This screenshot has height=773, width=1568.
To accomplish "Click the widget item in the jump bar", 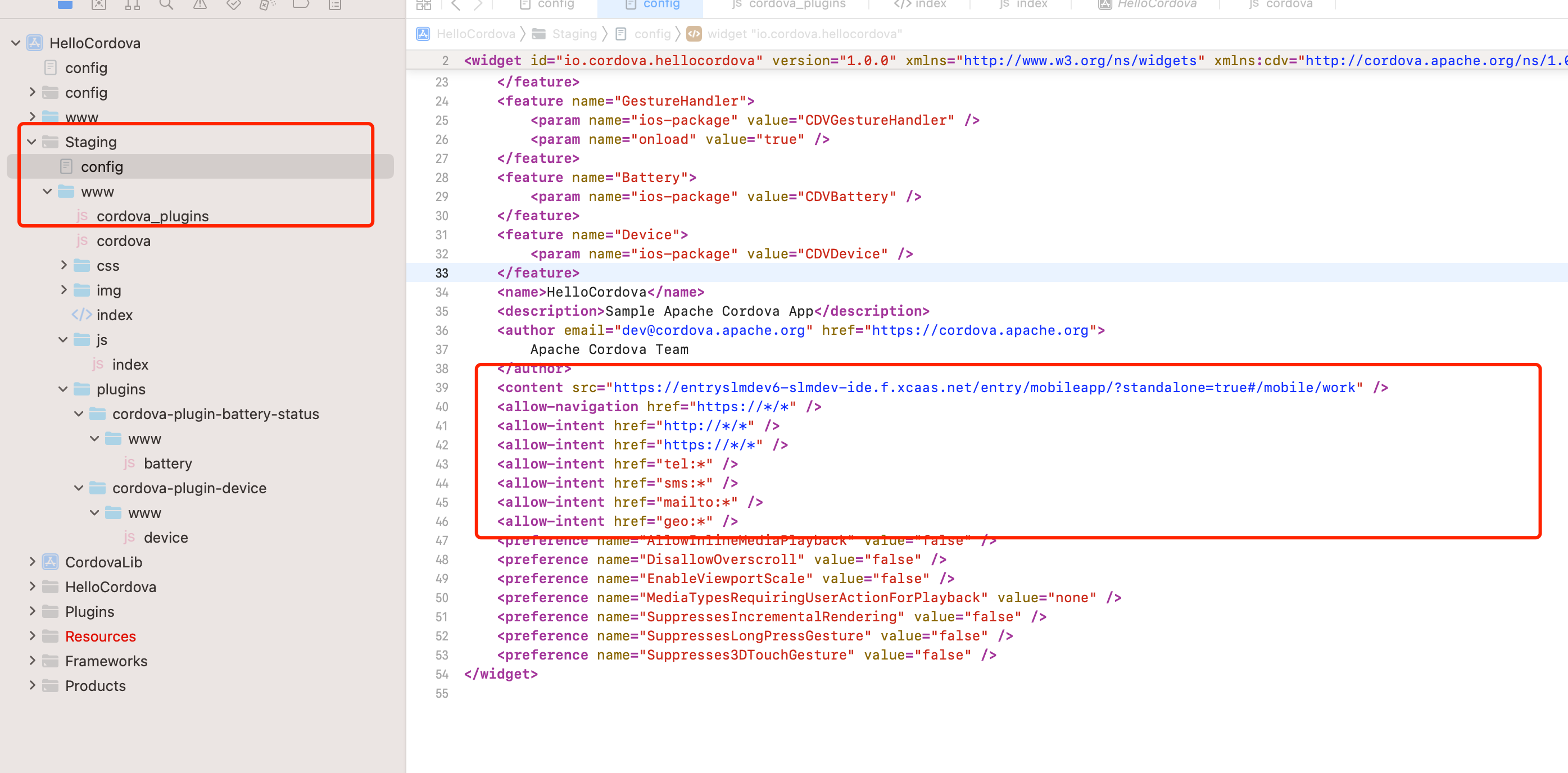I will click(x=804, y=34).
